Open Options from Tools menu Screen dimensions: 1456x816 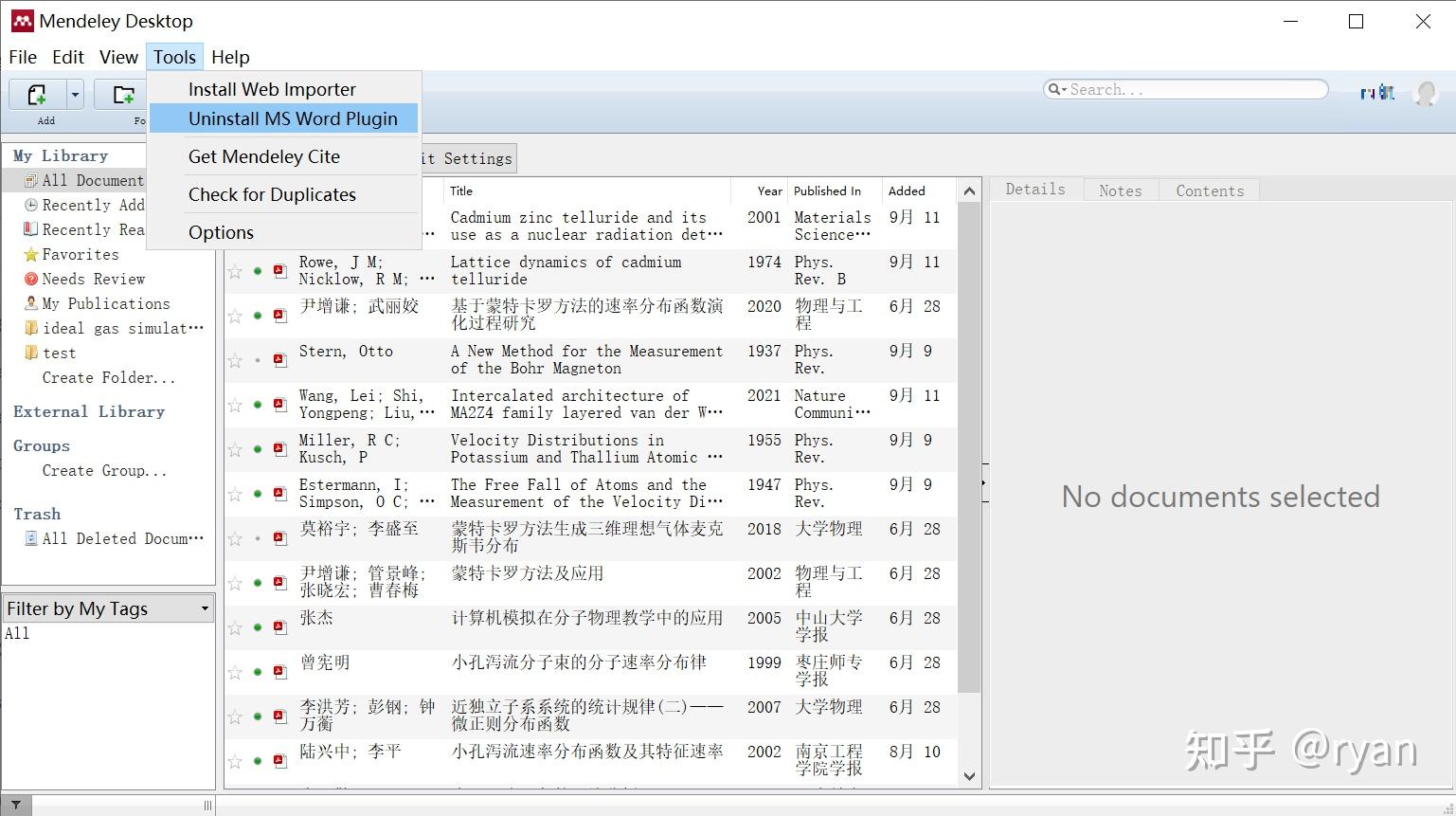click(283, 232)
